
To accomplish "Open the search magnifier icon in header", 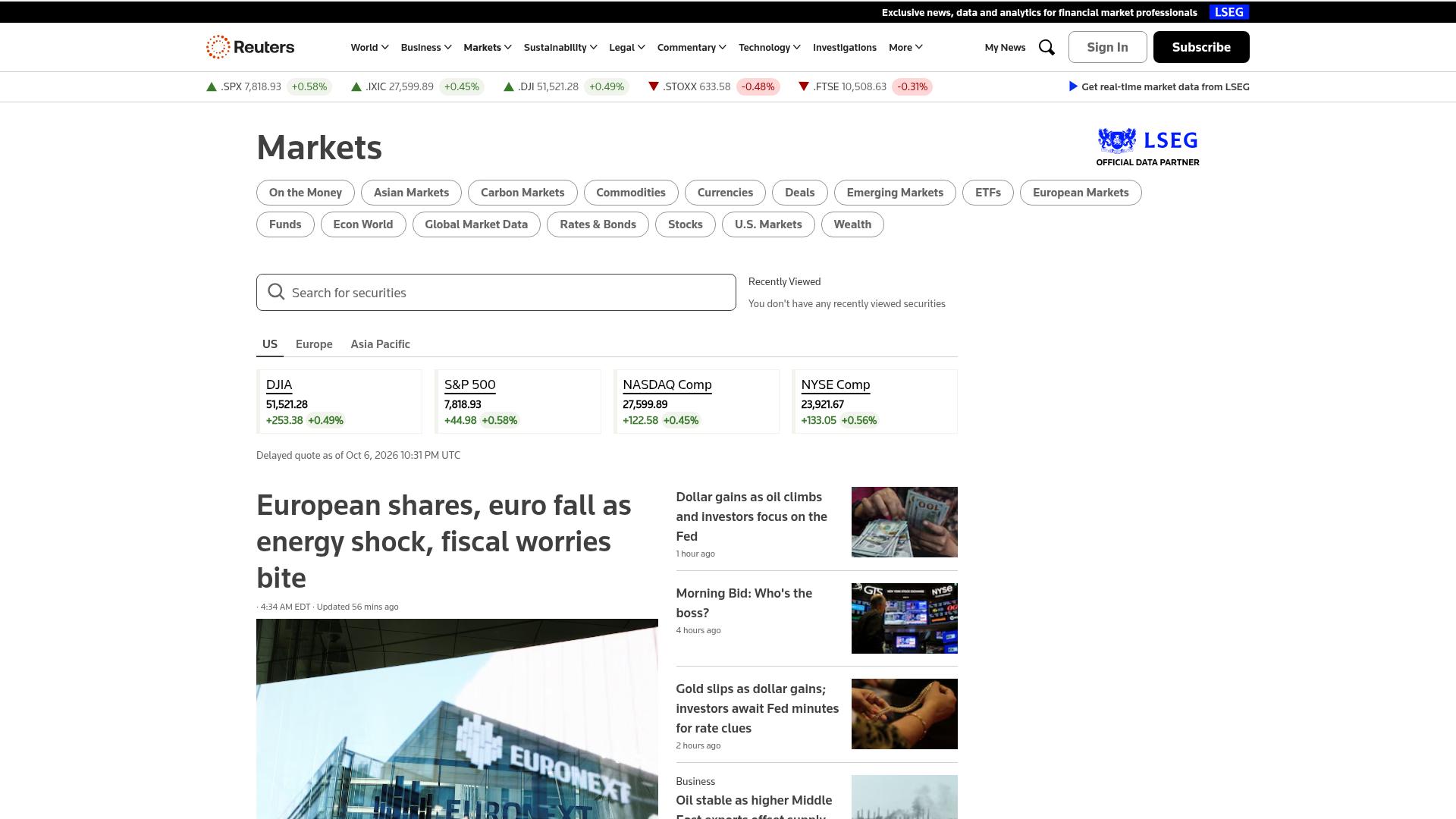I will point(1046,47).
